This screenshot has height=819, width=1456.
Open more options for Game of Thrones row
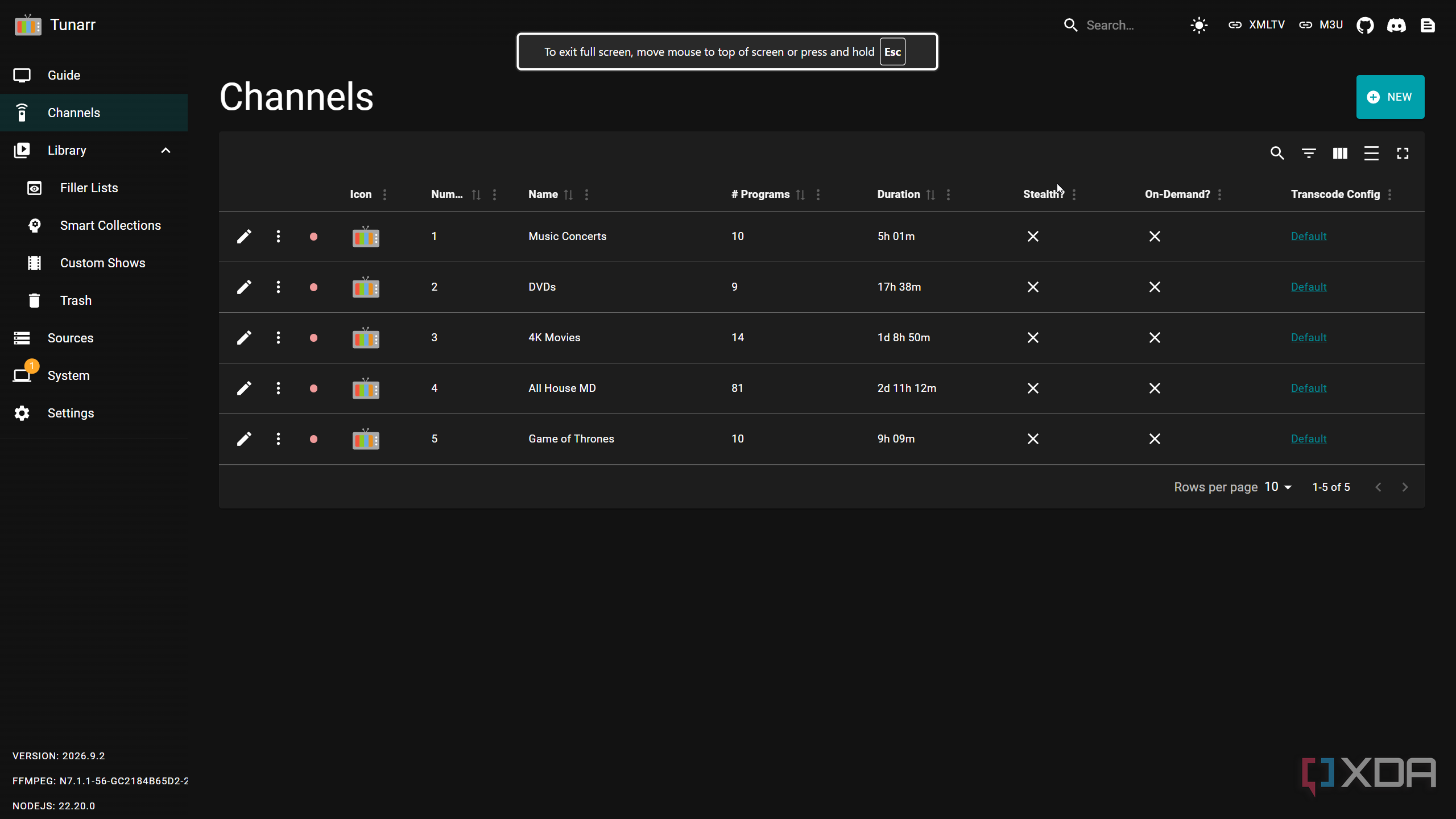278,439
